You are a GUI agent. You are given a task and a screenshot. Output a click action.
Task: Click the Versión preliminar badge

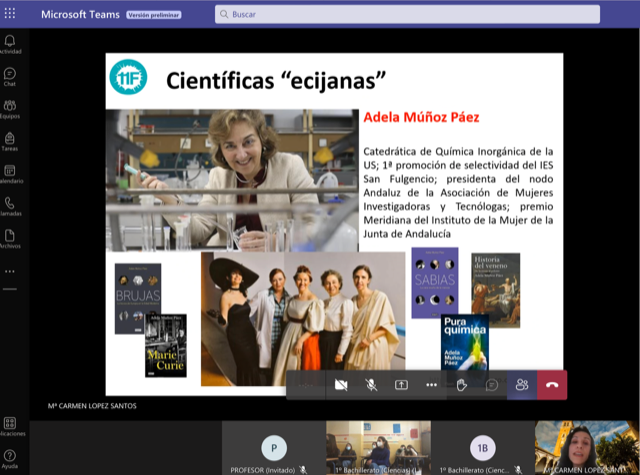click(154, 15)
